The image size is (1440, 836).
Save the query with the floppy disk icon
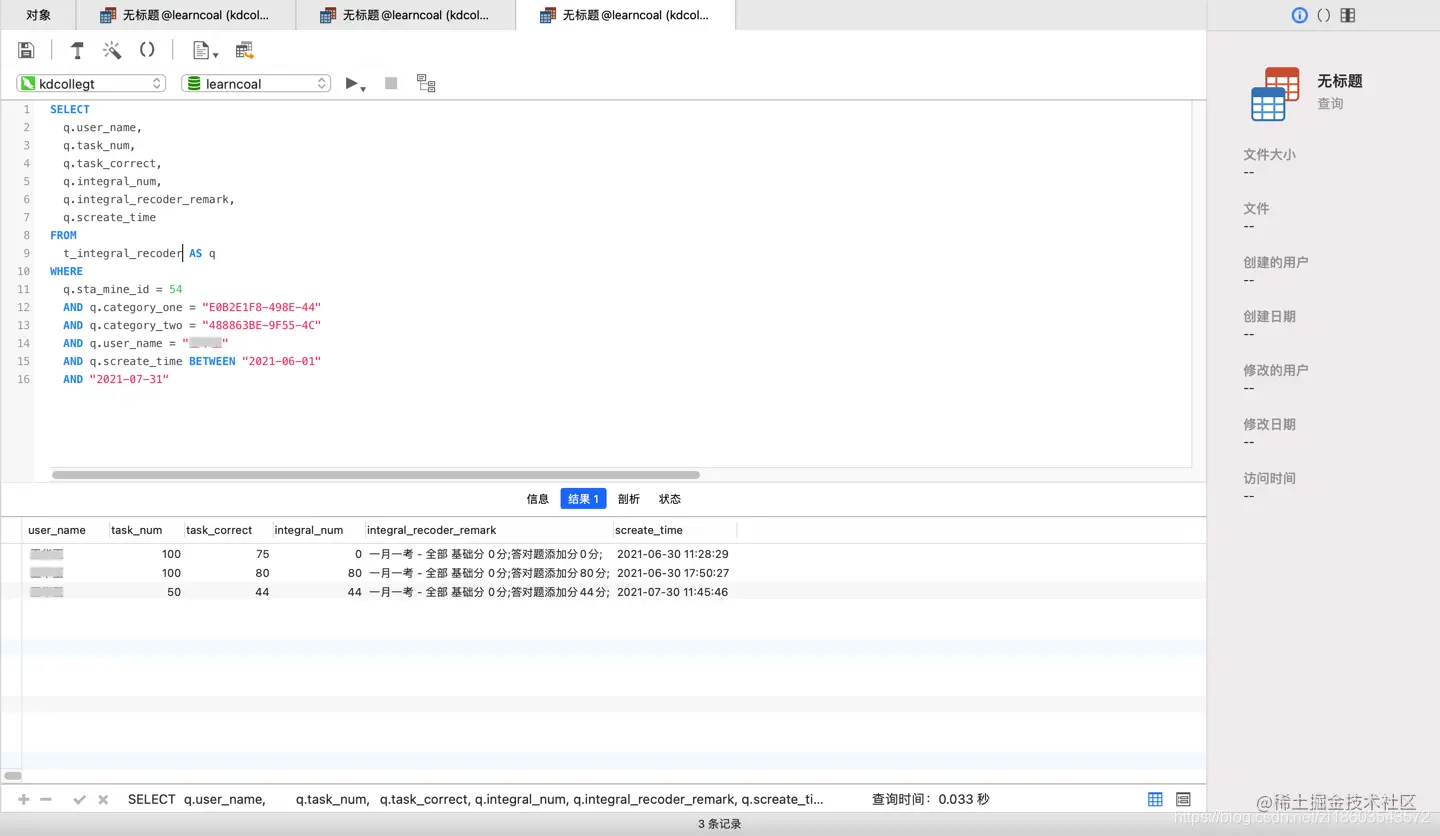tap(27, 50)
